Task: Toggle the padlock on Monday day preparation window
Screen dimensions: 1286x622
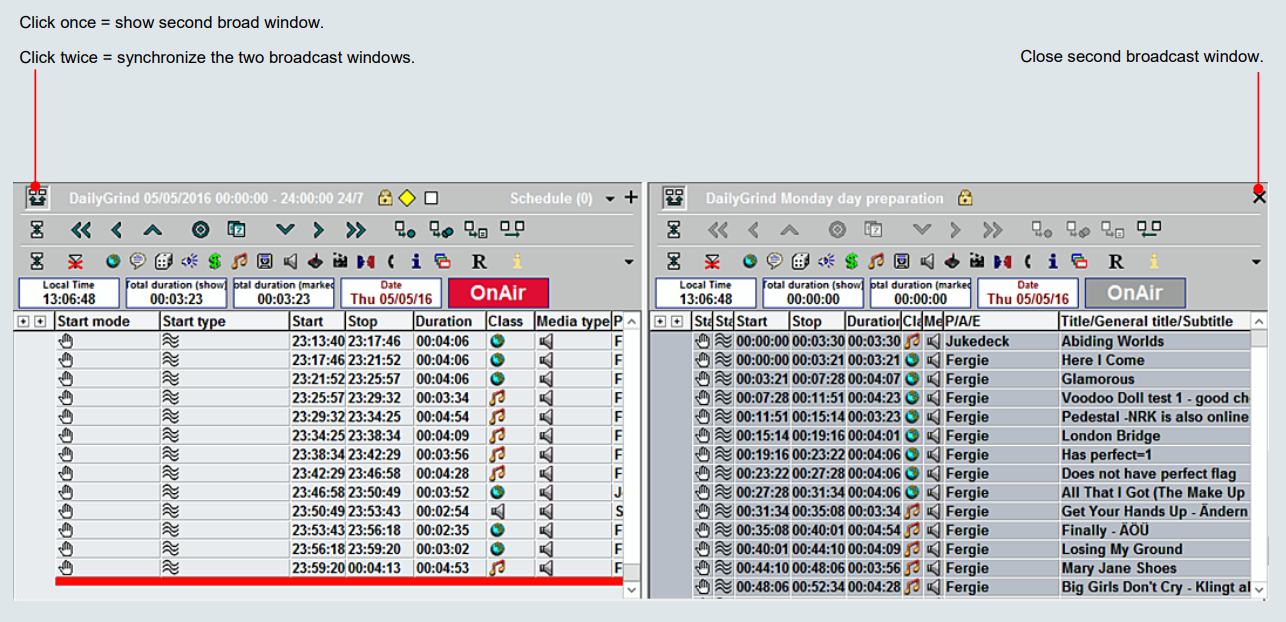Action: (964, 198)
